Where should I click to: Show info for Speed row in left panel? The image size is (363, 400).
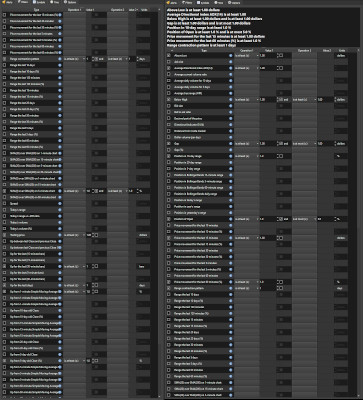60,203
